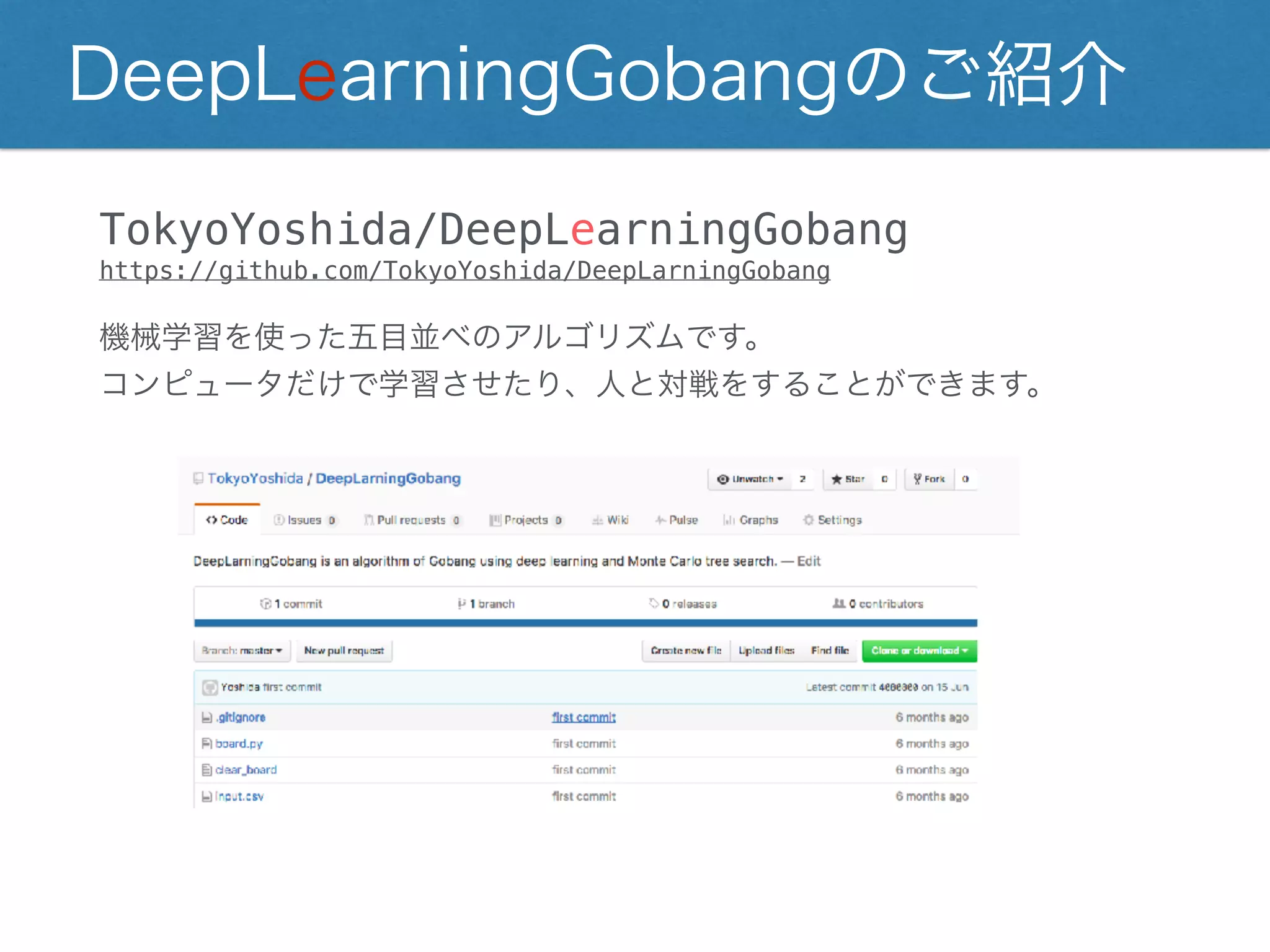Star the repository with the Star button

(x=848, y=479)
